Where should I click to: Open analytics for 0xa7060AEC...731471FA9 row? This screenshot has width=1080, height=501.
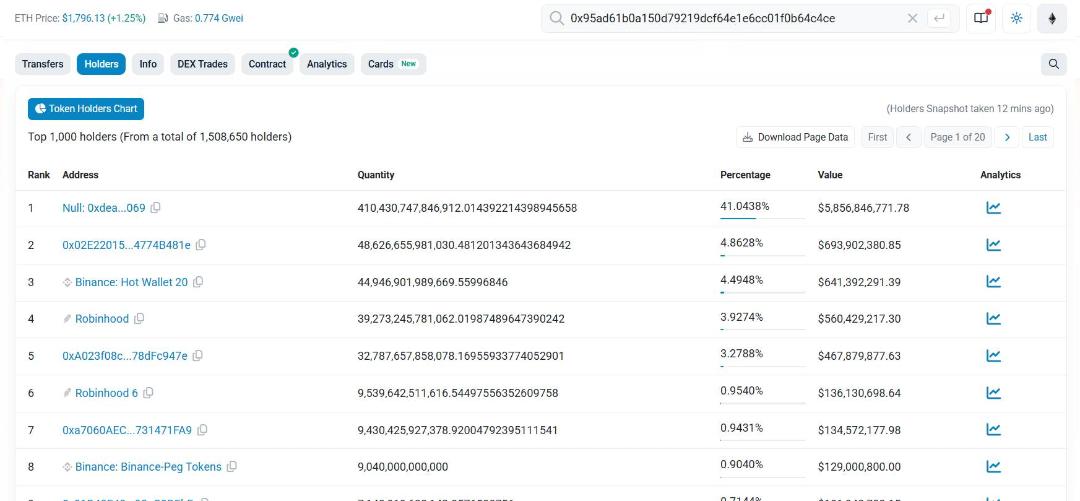pyautogui.click(x=993, y=429)
